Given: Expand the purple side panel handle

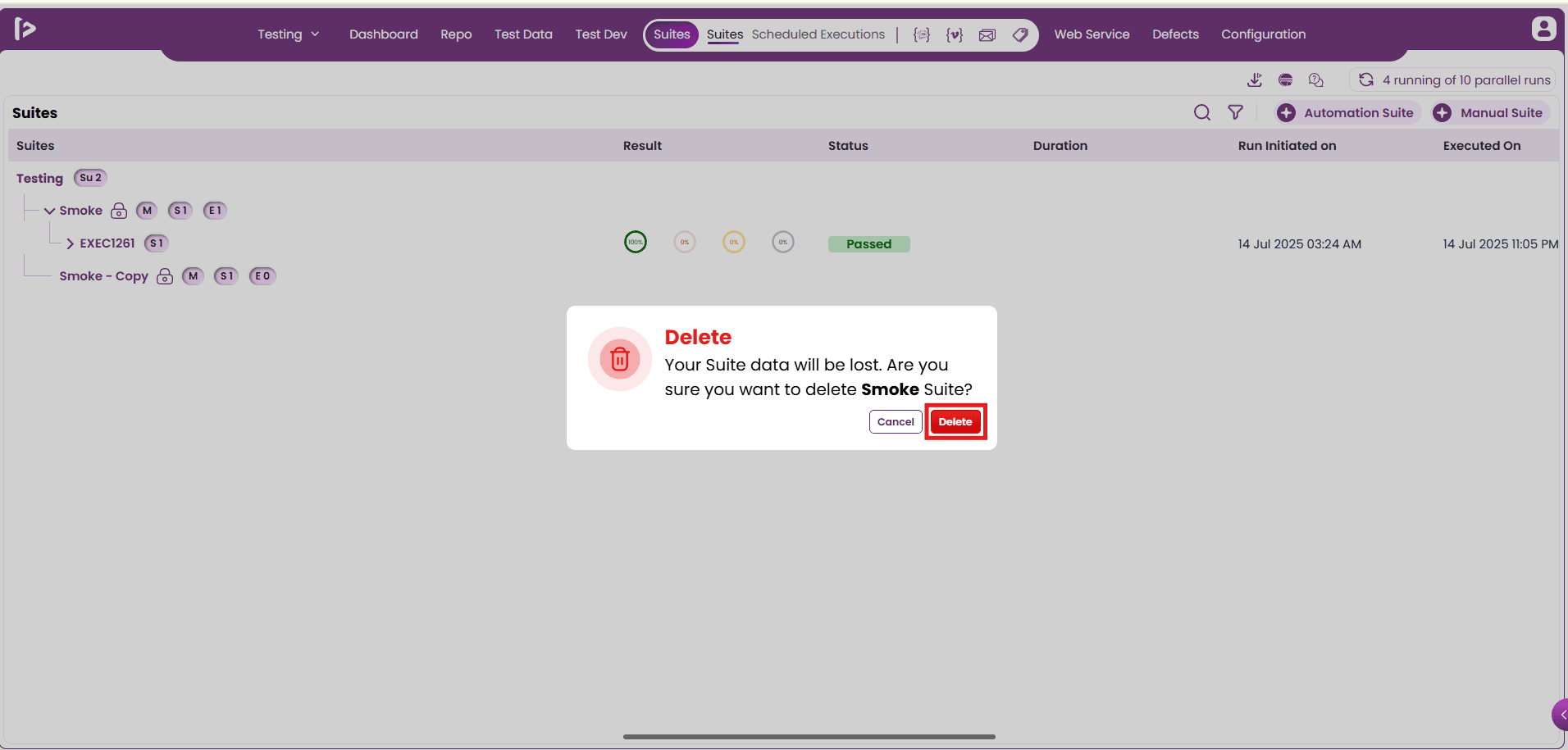Looking at the screenshot, I should 1561,715.
